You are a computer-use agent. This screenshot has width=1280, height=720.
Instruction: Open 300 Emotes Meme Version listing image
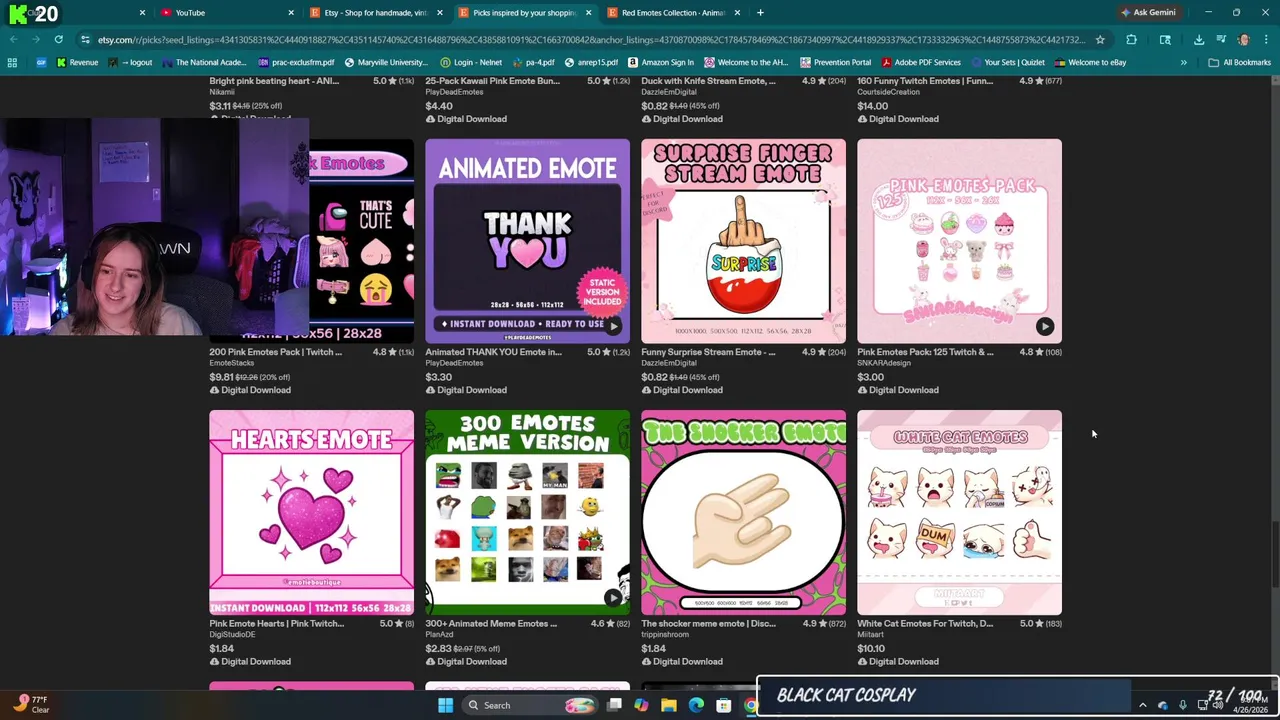527,512
